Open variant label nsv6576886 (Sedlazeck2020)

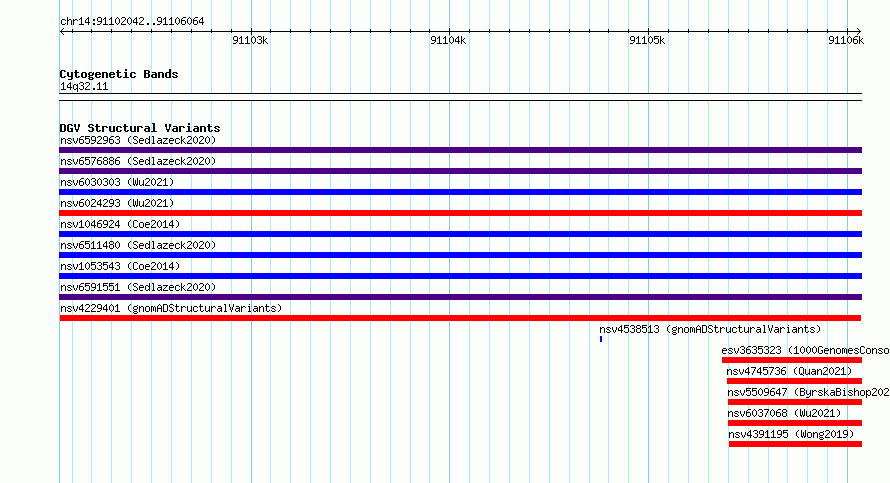[138, 161]
